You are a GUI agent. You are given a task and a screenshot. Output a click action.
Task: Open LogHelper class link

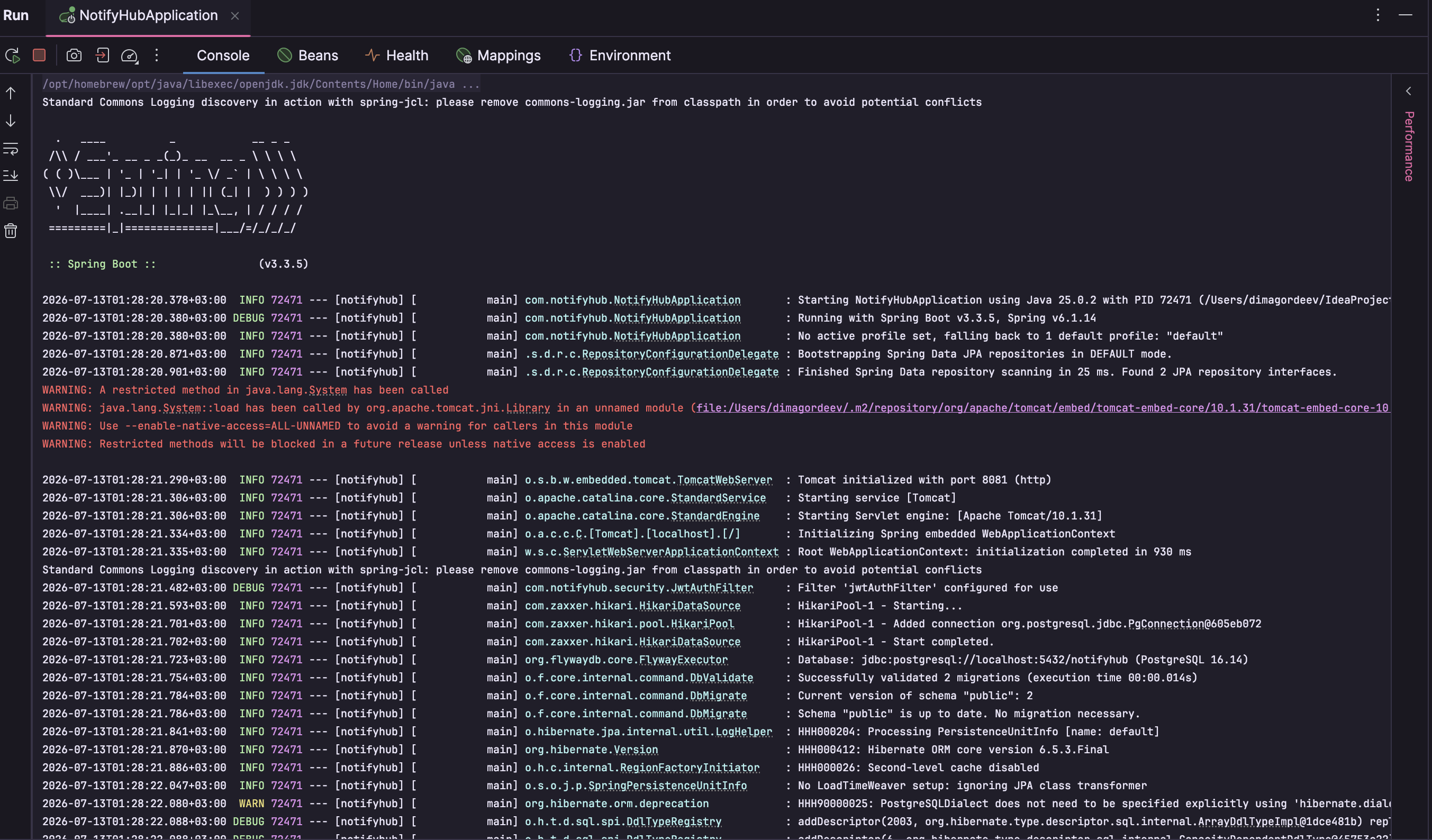744,732
